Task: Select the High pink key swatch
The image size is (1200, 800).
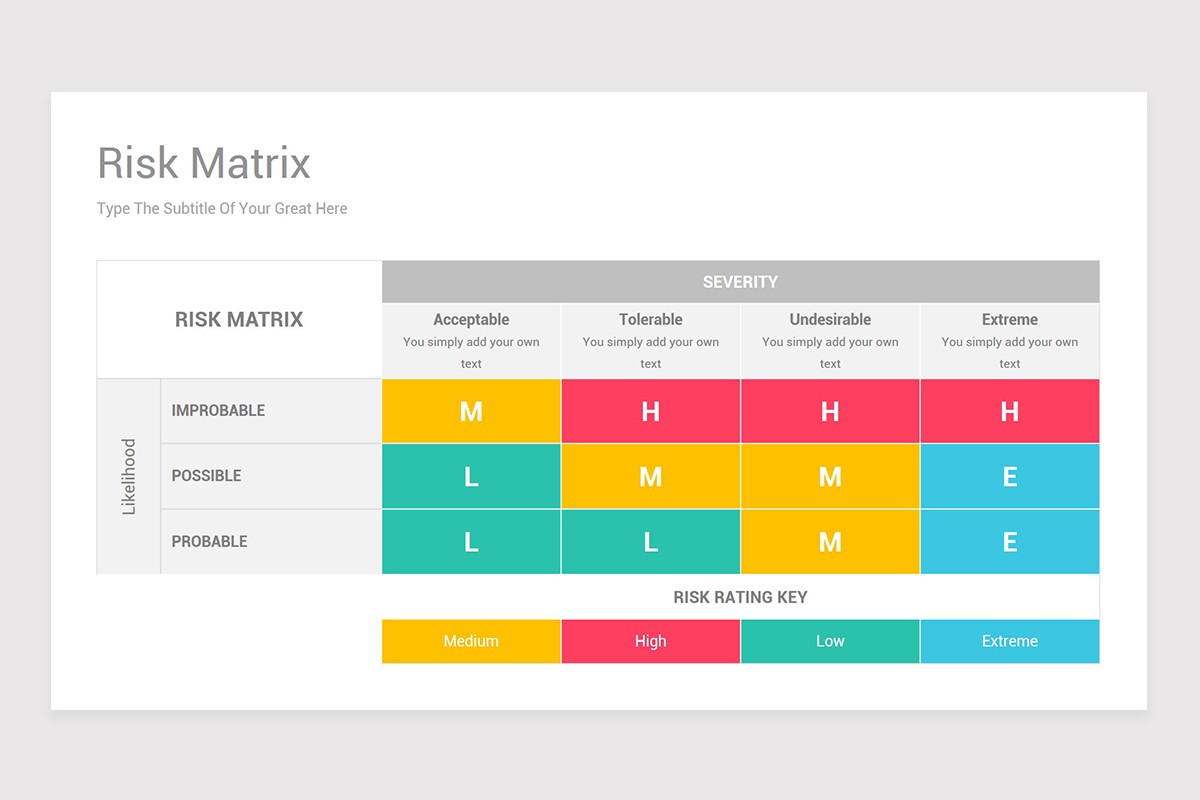Action: point(650,641)
